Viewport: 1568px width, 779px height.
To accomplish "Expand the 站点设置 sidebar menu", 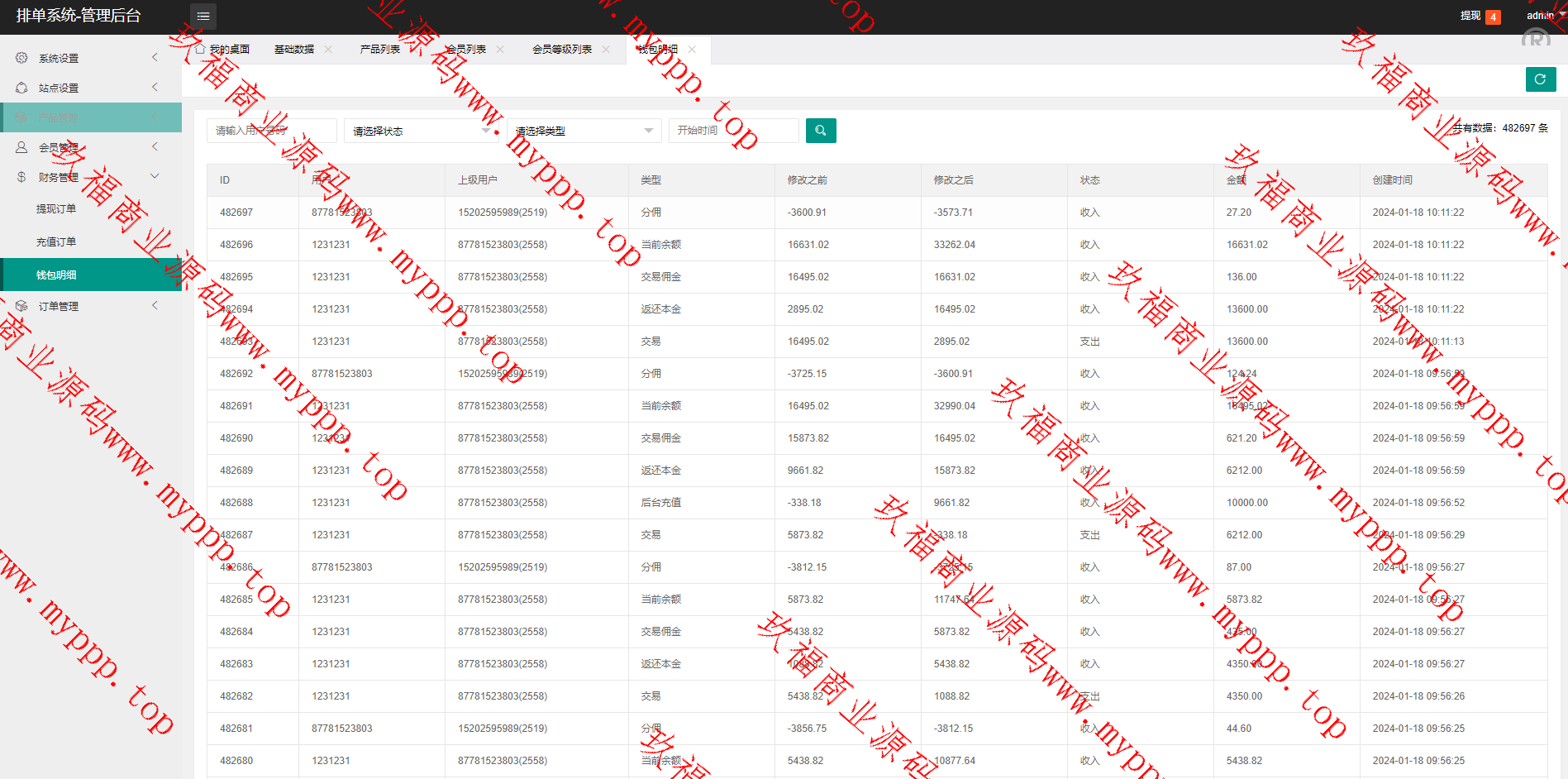I will (x=91, y=88).
